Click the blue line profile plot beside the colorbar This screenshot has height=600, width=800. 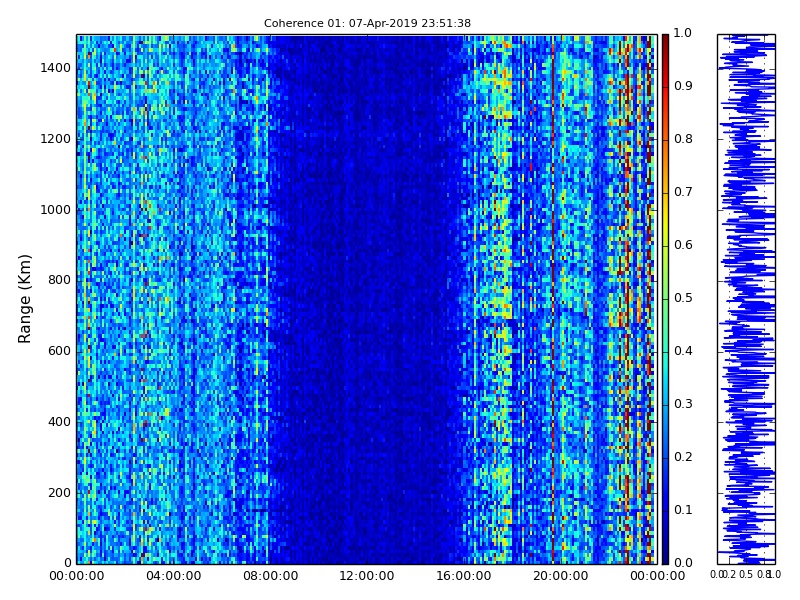(746, 299)
